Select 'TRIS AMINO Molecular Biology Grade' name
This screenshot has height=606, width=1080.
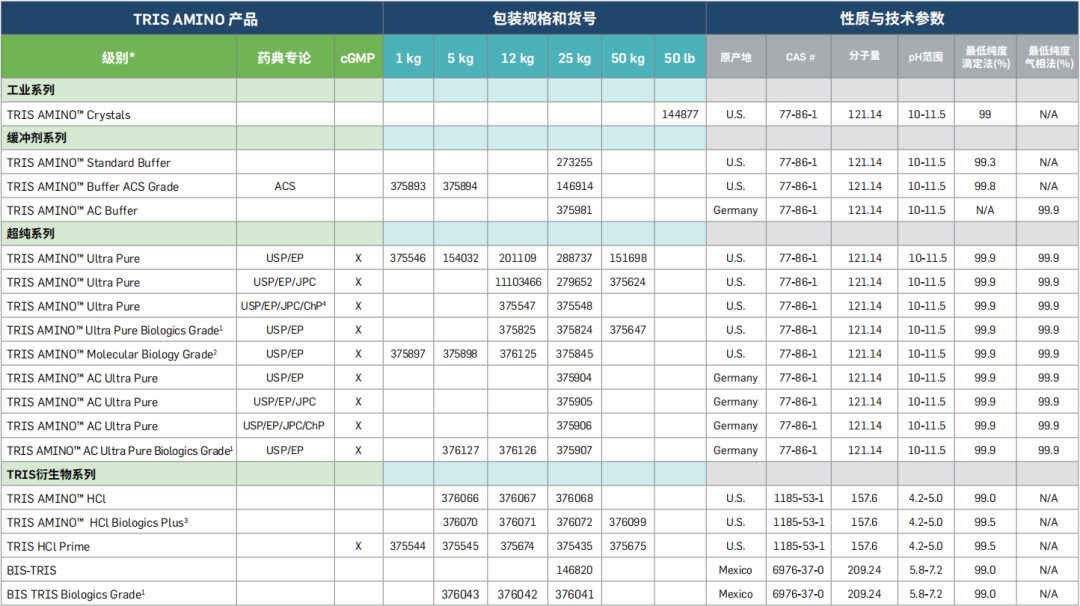(112, 354)
